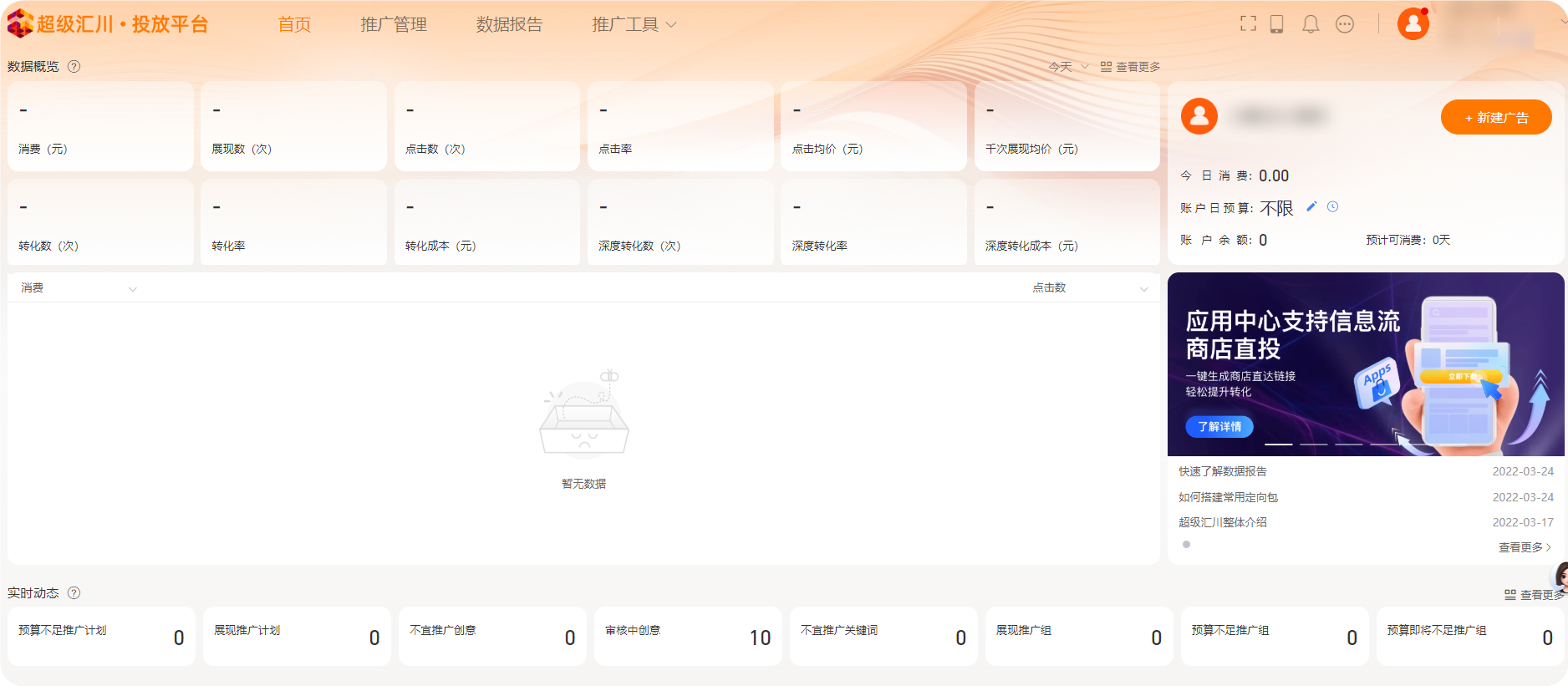The width and height of the screenshot is (1568, 686).
Task: Click grid icon beside 查看更多 in 数据概览
Action: point(1106,67)
